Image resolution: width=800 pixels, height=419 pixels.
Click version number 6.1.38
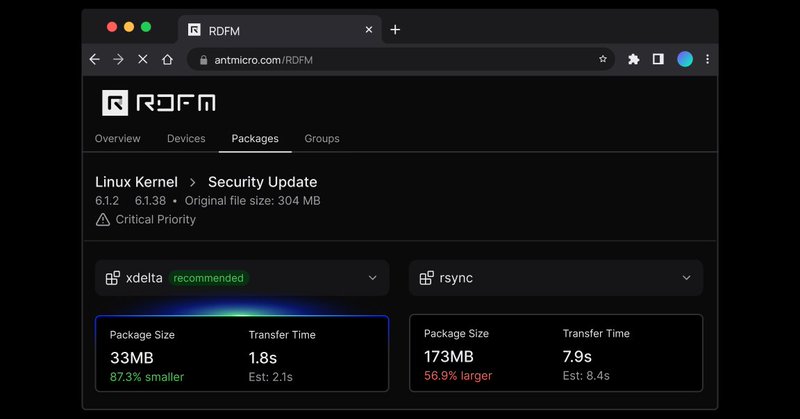click(150, 201)
